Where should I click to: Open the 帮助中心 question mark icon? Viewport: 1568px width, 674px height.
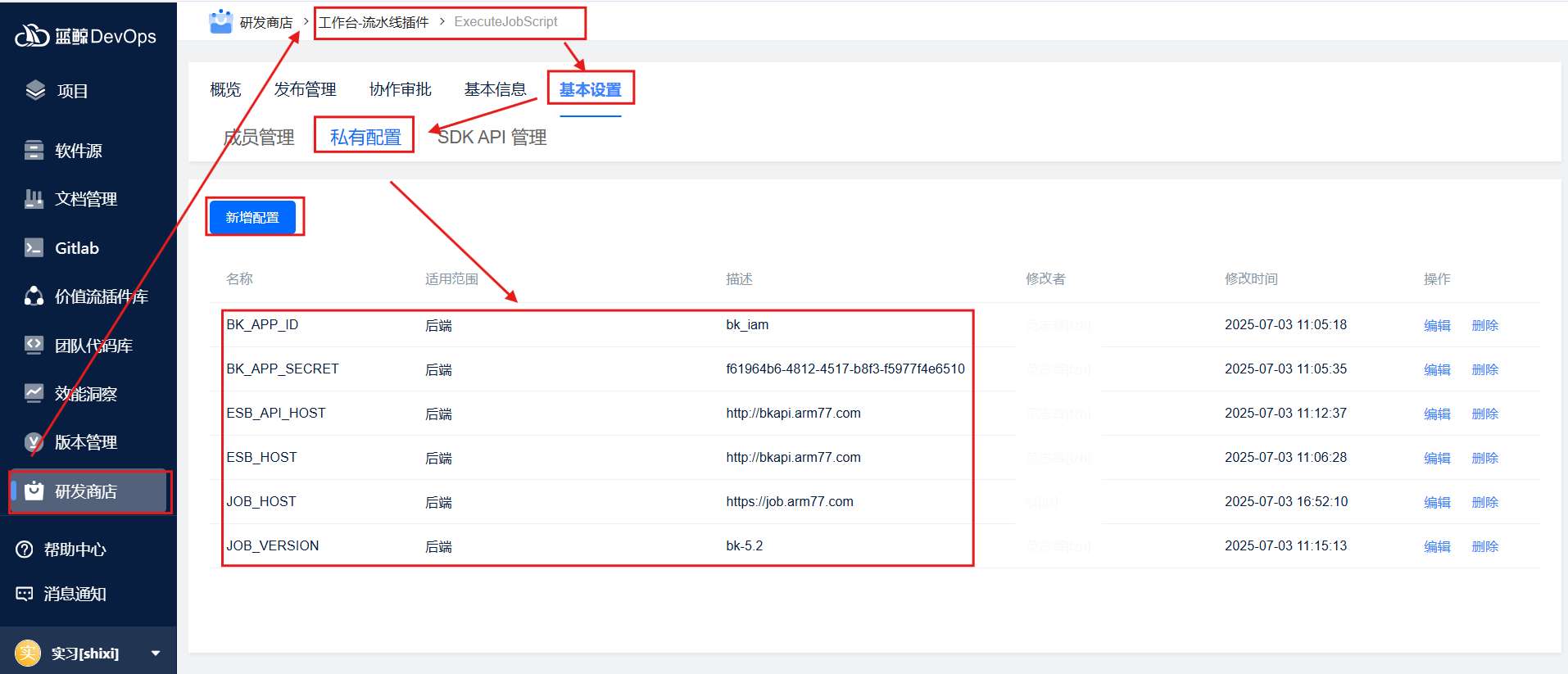[25, 550]
